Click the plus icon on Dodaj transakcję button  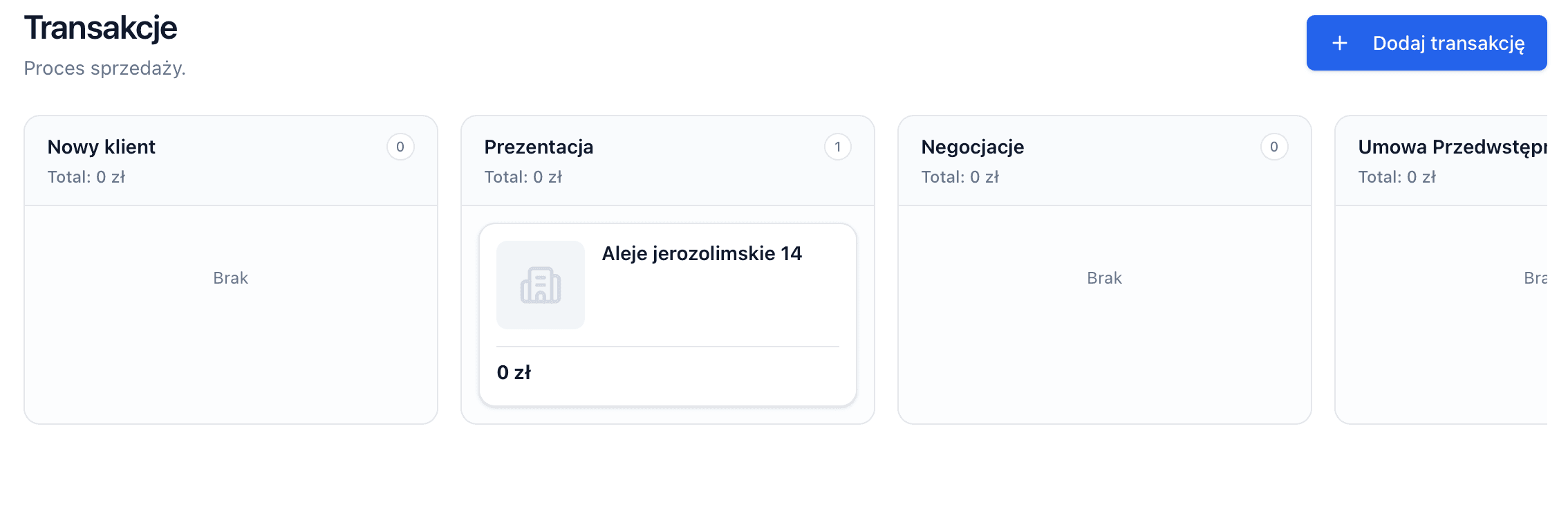click(1339, 43)
